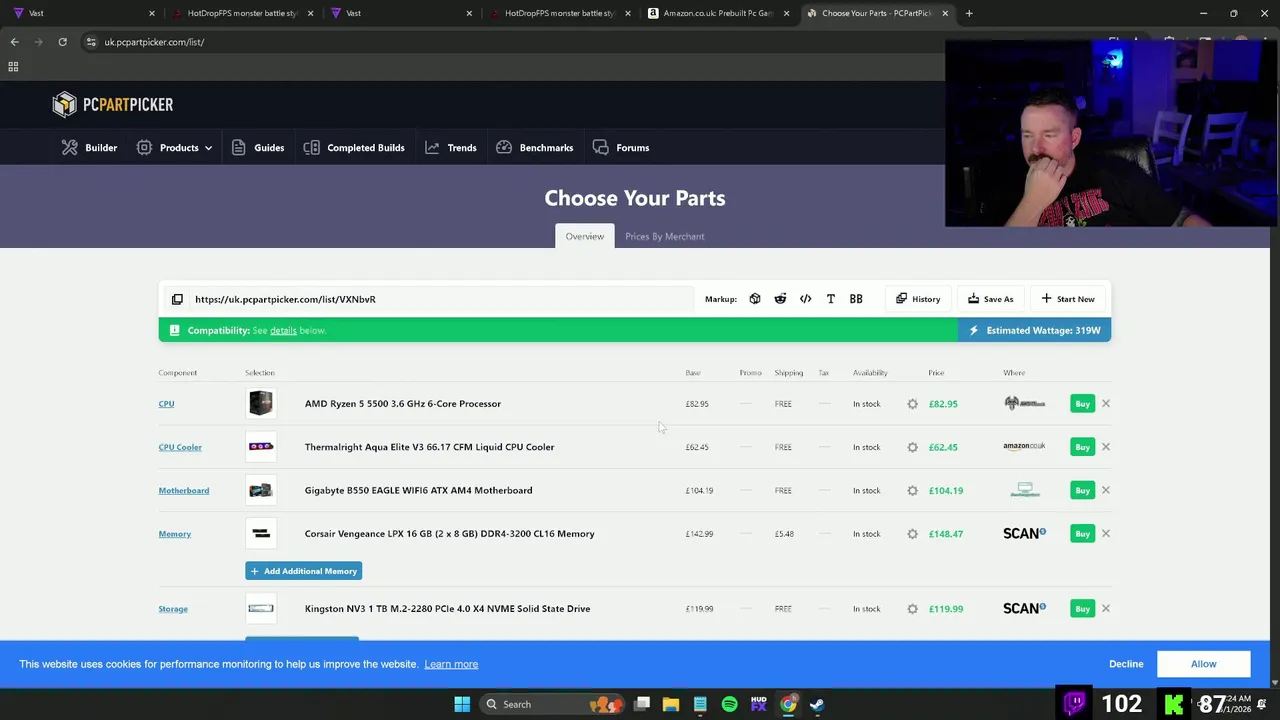Open Completed Builds page
The width and height of the screenshot is (1280, 720).
(x=354, y=148)
